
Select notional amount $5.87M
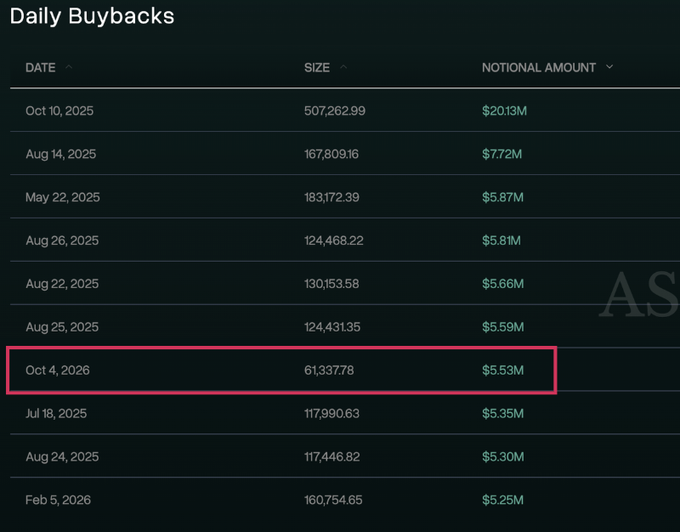pos(503,197)
